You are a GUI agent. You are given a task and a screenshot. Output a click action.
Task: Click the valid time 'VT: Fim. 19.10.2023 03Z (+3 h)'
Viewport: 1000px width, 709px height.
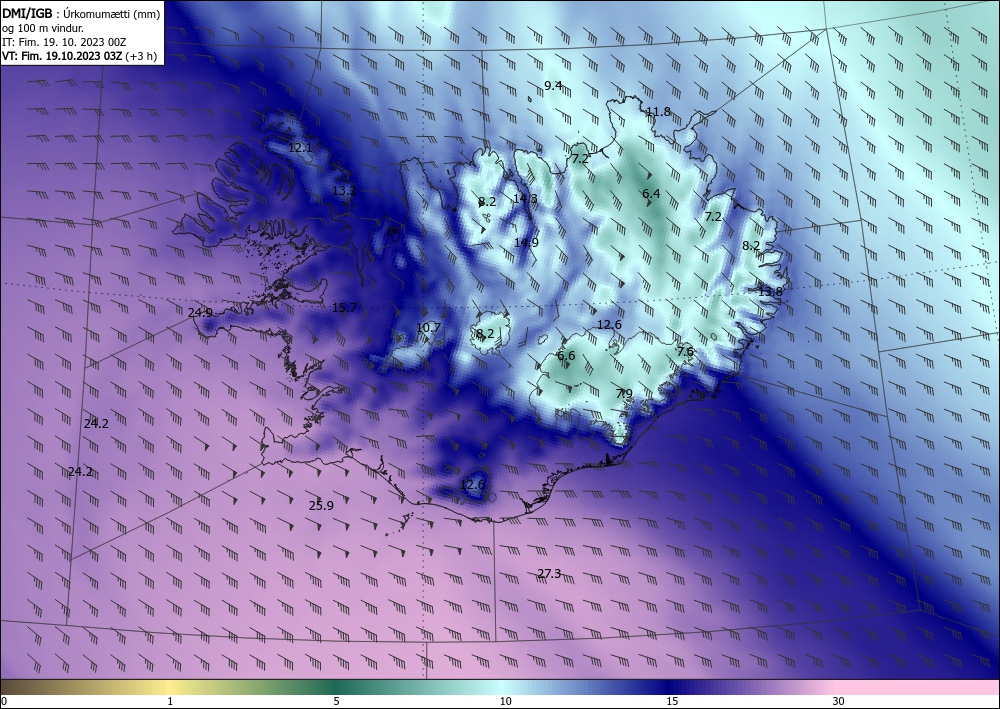(x=79, y=56)
